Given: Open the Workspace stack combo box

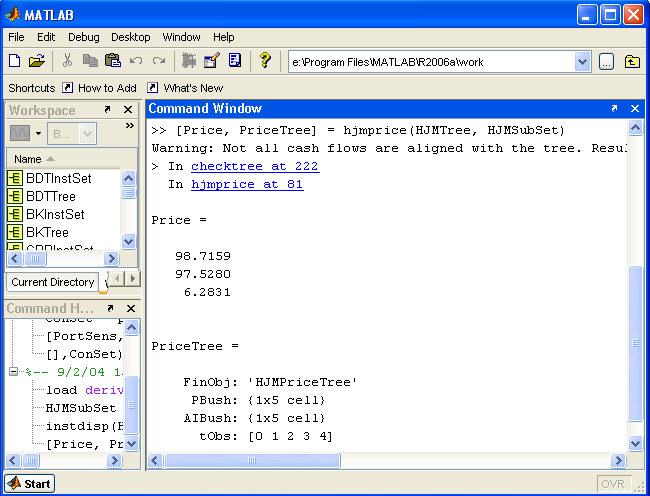Looking at the screenshot, I should (x=72, y=133).
